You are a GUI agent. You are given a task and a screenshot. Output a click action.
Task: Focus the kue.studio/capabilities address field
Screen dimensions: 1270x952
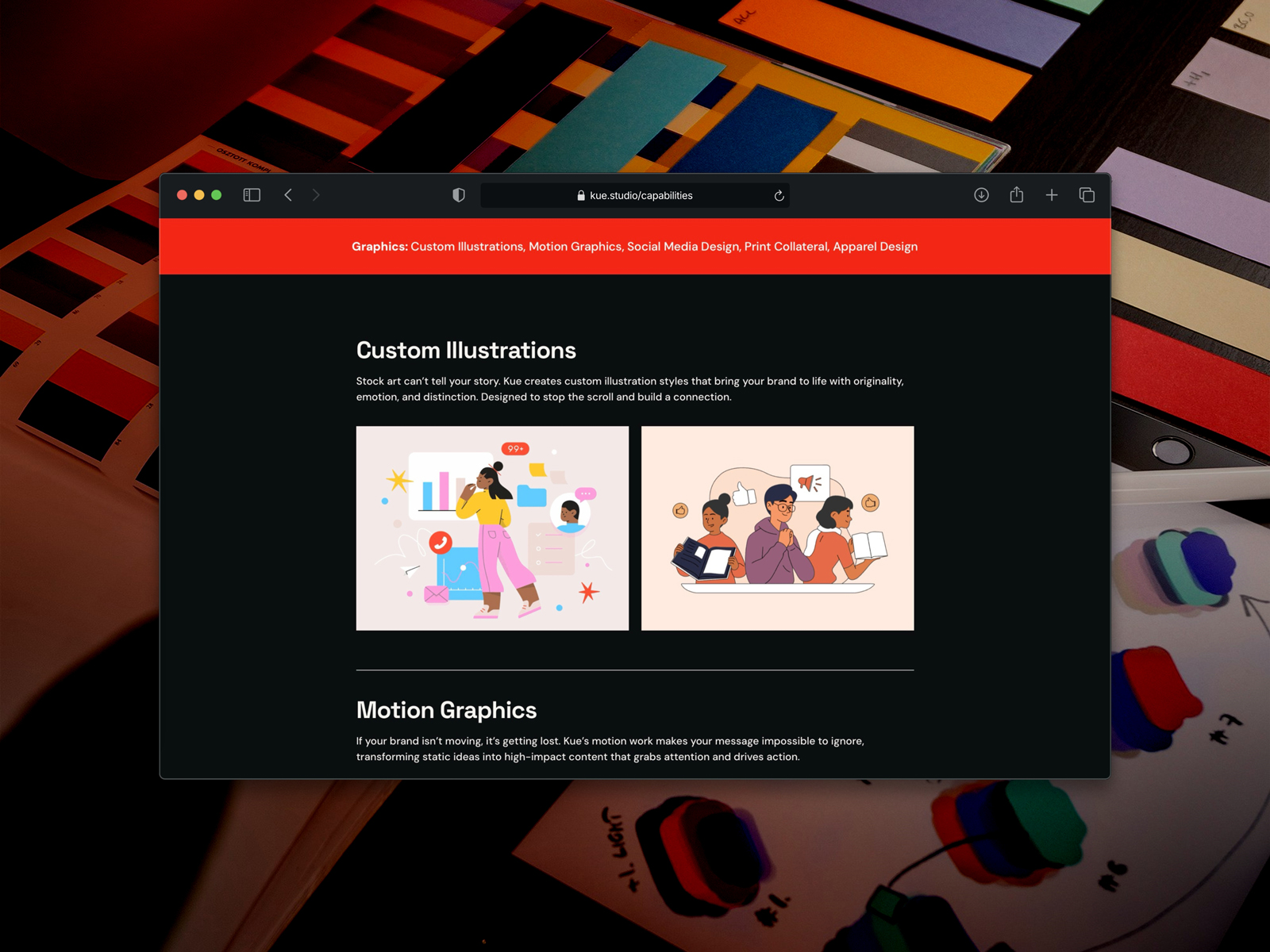(635, 196)
